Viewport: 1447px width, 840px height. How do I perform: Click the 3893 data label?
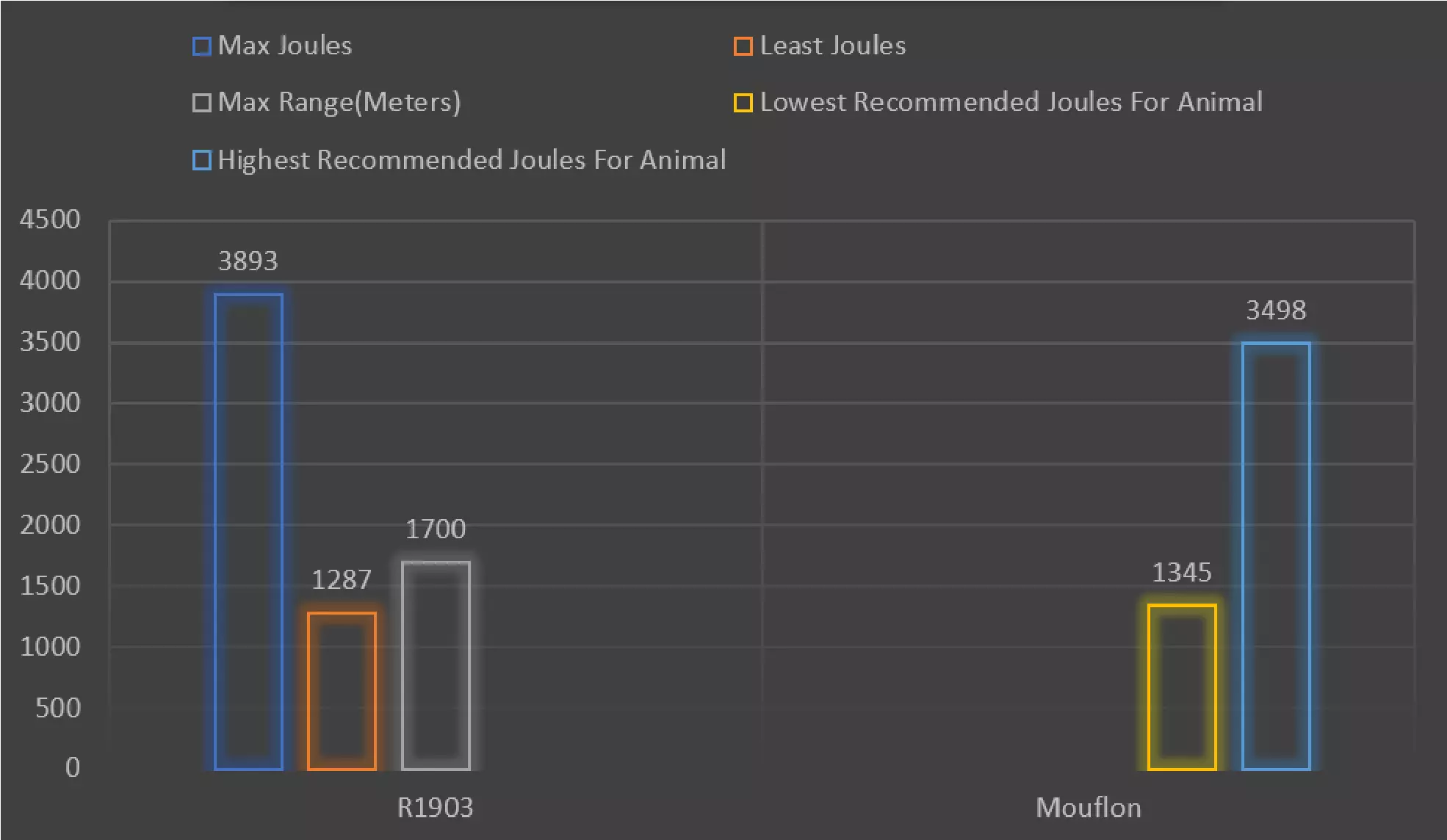click(248, 261)
